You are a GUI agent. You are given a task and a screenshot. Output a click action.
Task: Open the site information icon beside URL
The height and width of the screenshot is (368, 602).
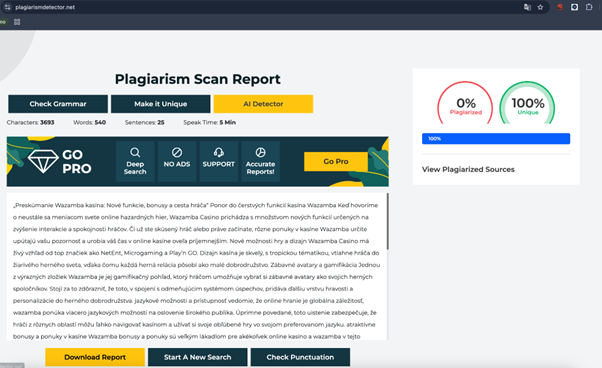coord(7,7)
